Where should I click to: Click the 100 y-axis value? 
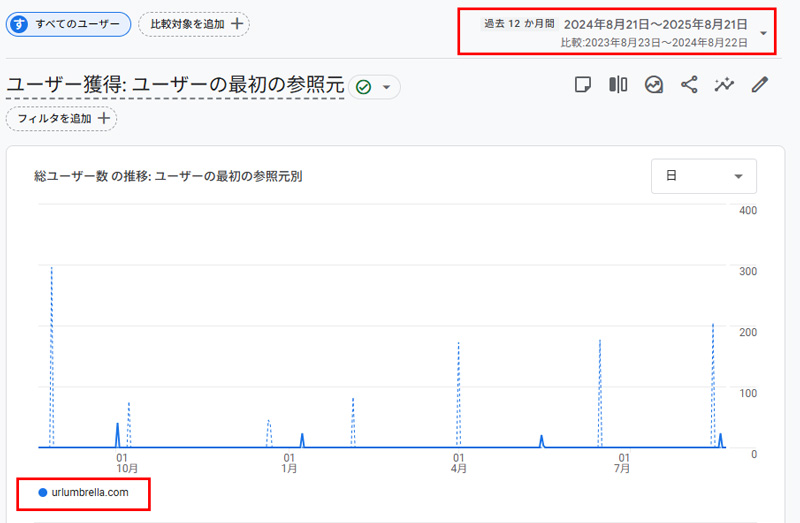pyautogui.click(x=748, y=393)
